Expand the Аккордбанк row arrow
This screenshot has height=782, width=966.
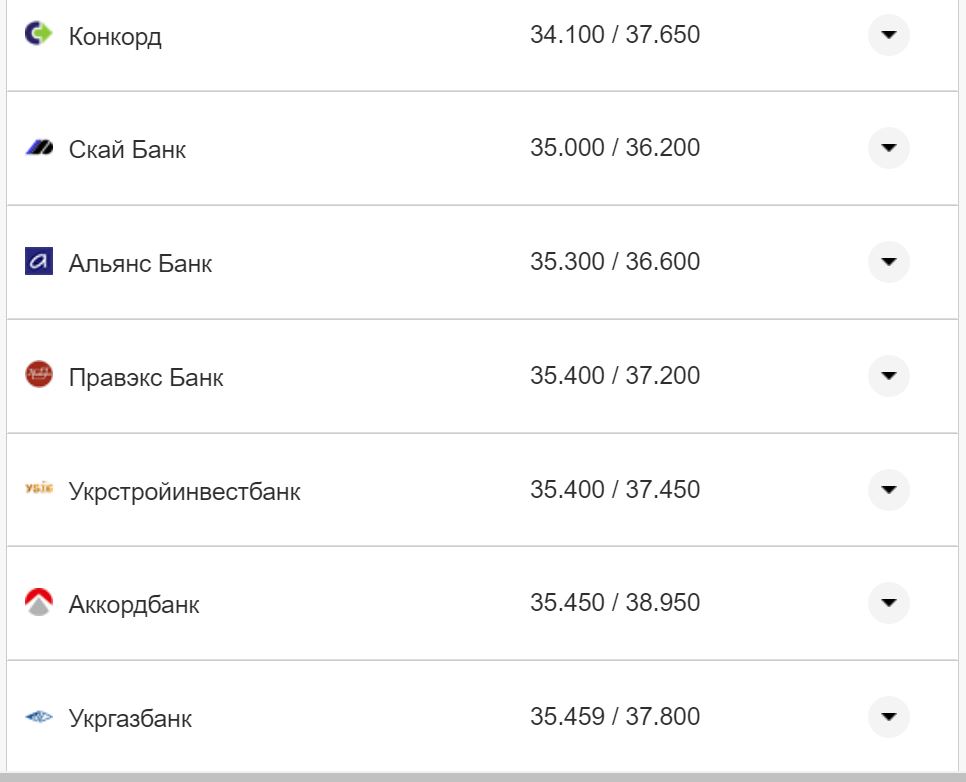pos(888,603)
